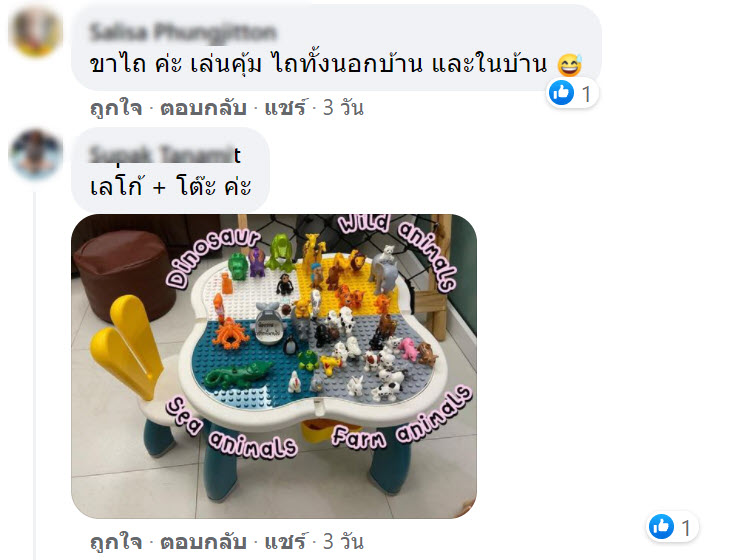
Task: Open the toy table photo attachment
Action: pos(274,366)
